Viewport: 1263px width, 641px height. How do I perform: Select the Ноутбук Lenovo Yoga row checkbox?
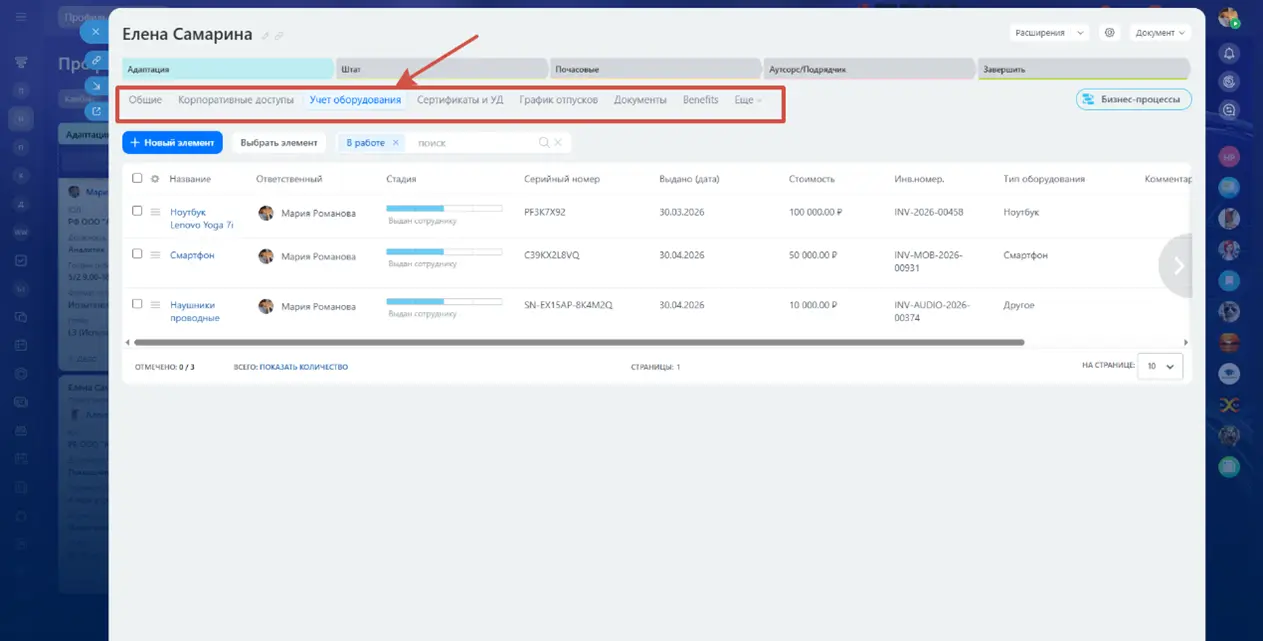coord(137,211)
